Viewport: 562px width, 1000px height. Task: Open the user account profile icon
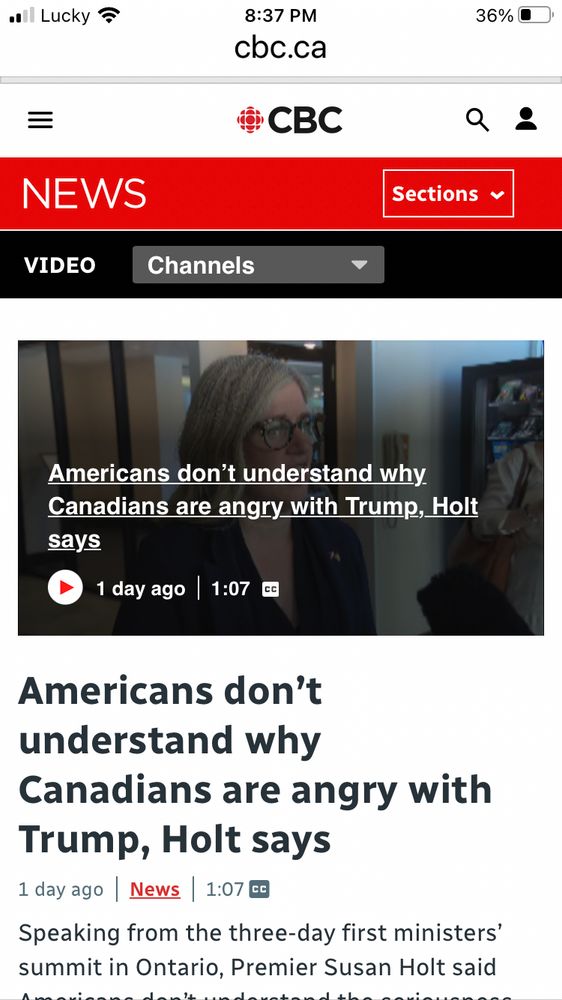pyautogui.click(x=526, y=119)
